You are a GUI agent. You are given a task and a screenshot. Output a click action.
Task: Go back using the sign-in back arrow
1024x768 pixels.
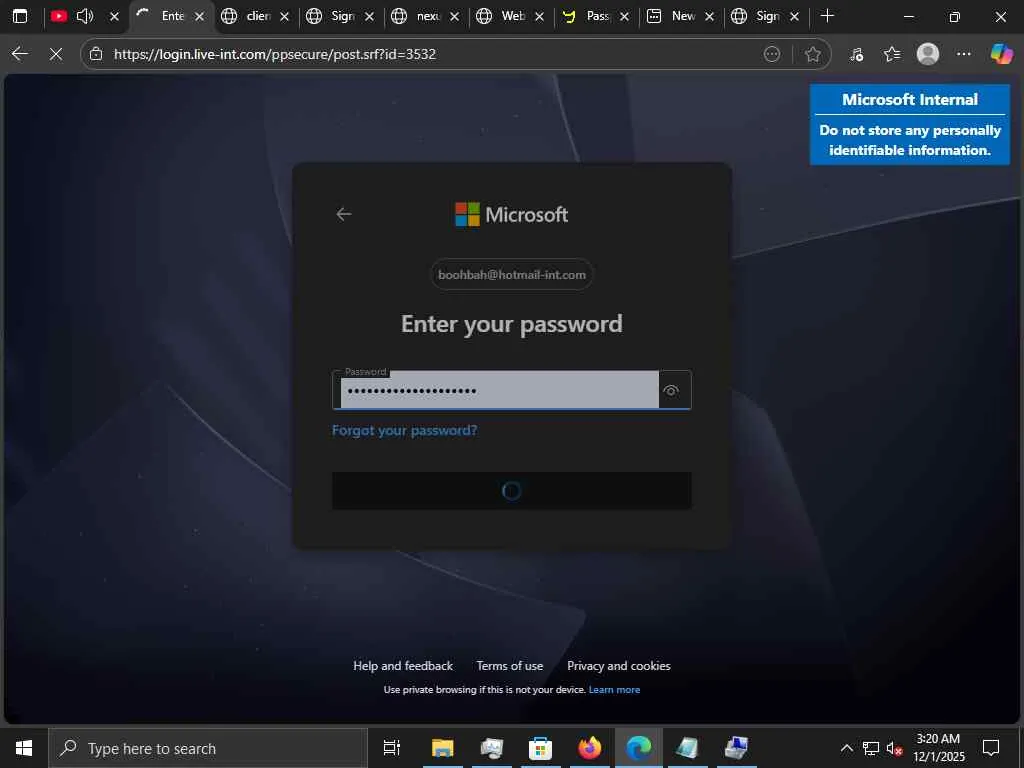(344, 214)
